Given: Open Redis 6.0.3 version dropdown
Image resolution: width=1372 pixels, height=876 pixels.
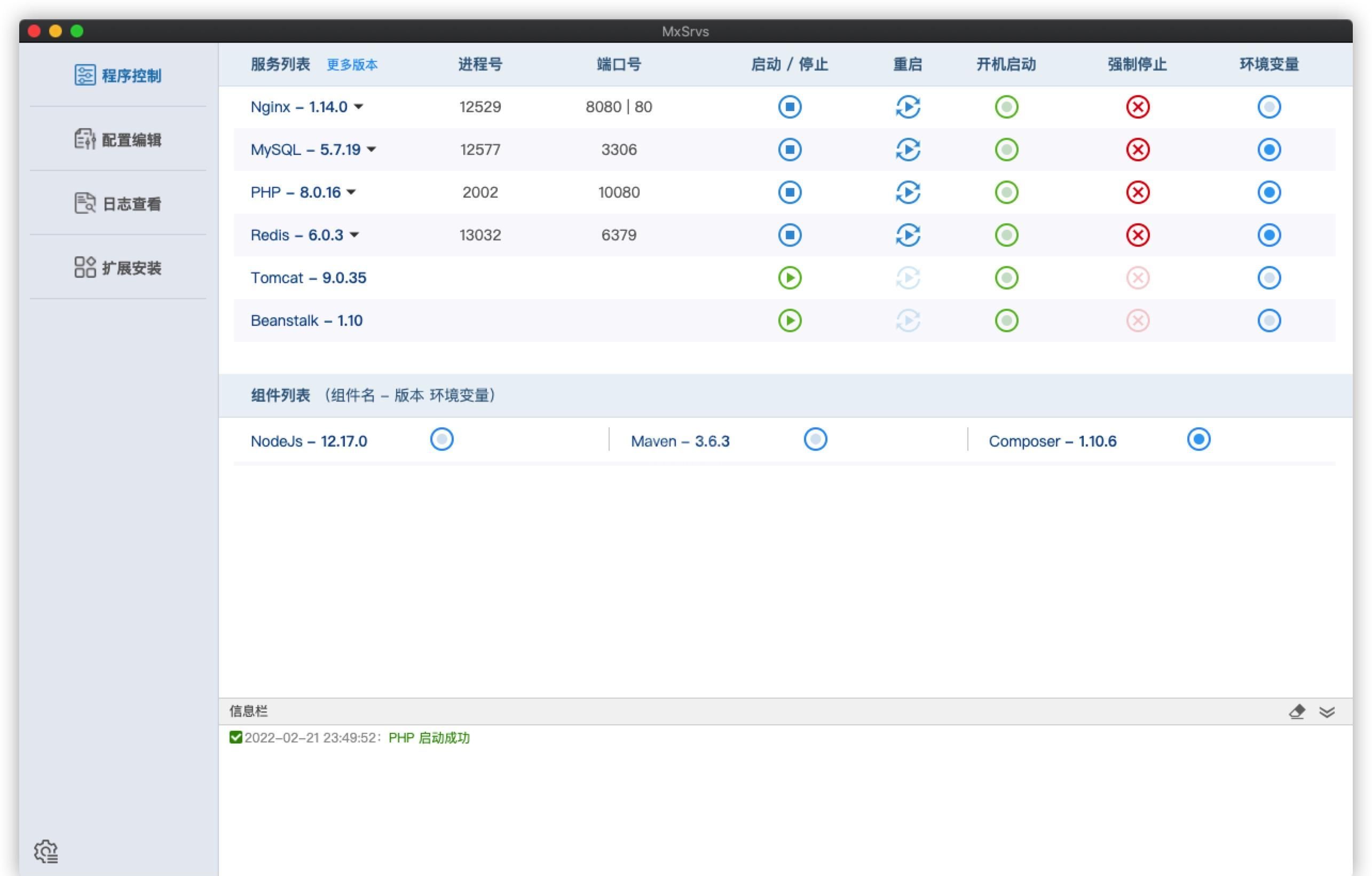Looking at the screenshot, I should point(354,235).
